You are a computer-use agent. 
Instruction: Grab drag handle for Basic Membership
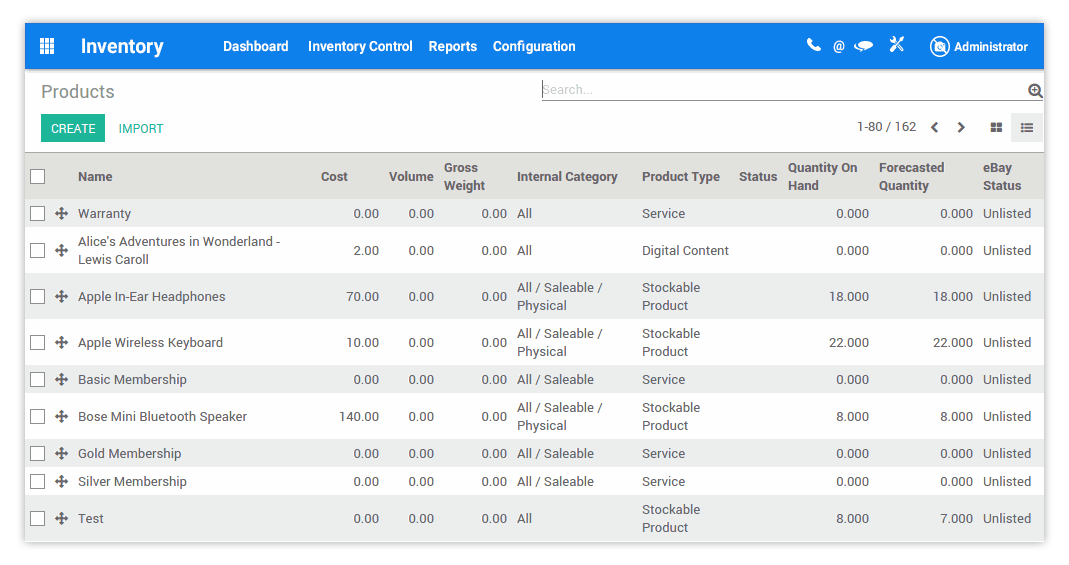click(61, 380)
